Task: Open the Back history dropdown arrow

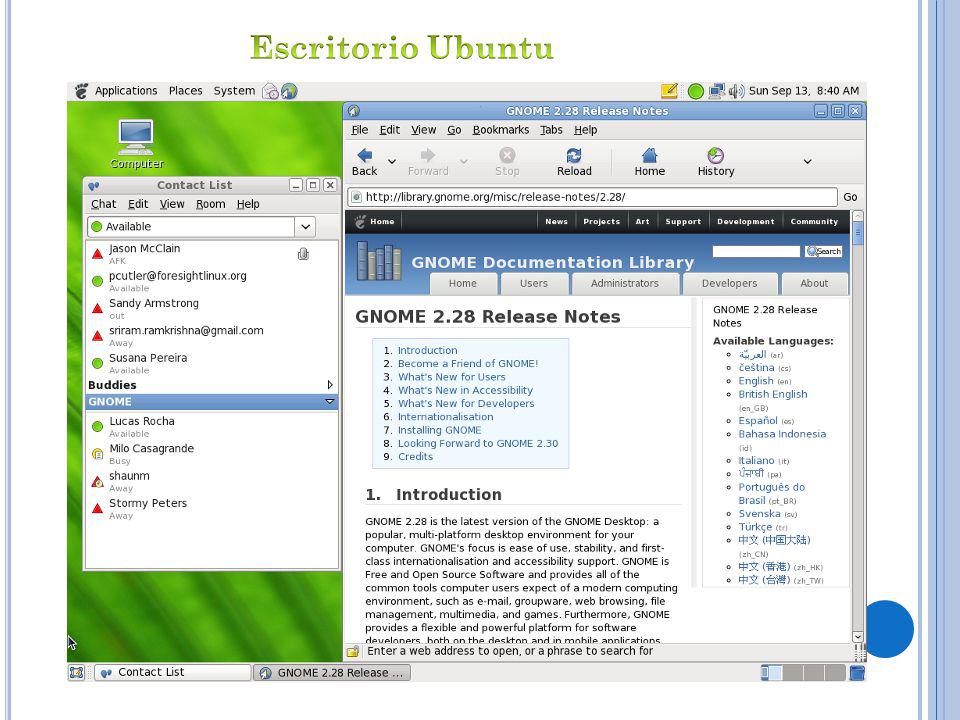Action: click(x=392, y=162)
